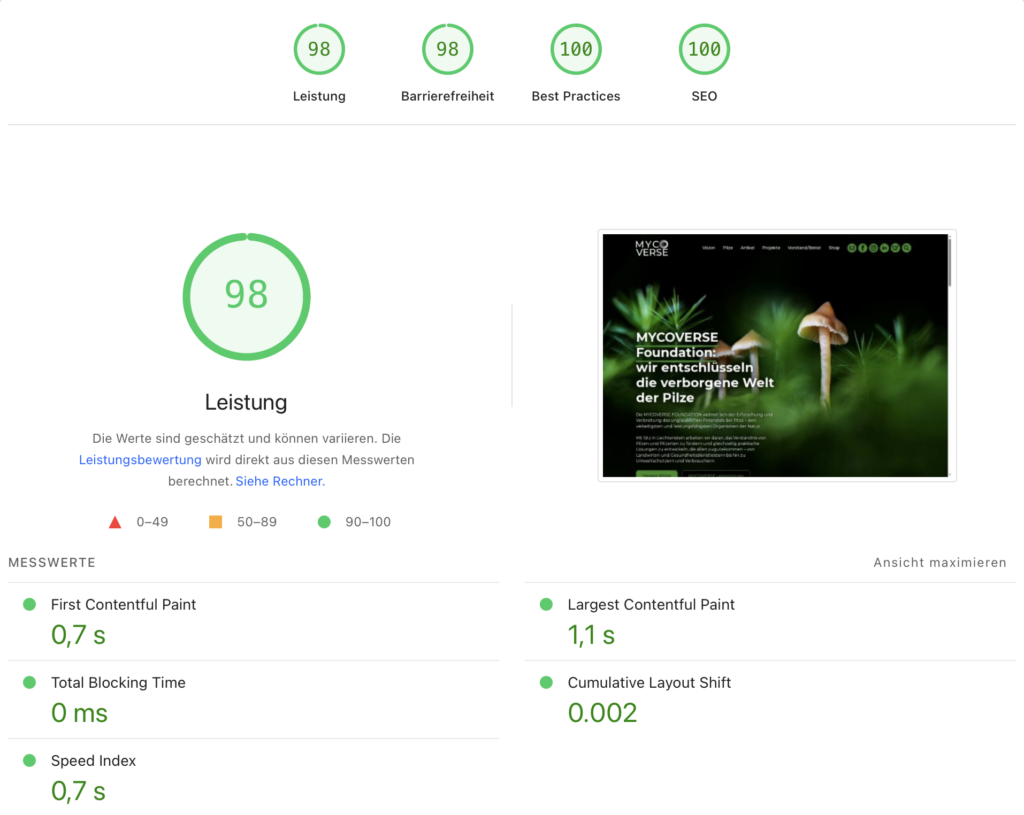Image resolution: width=1024 pixels, height=815 pixels.
Task: Click the orange square 50–89 legend icon
Action: click(215, 522)
